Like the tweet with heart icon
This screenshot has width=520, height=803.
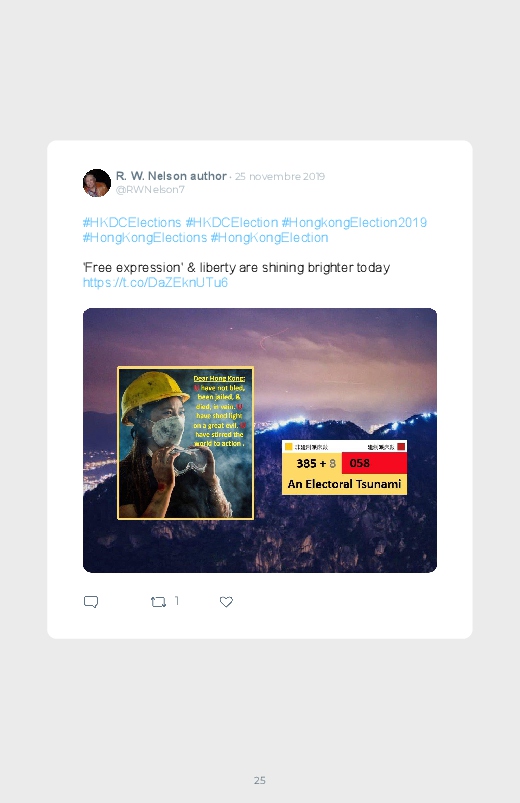(226, 602)
